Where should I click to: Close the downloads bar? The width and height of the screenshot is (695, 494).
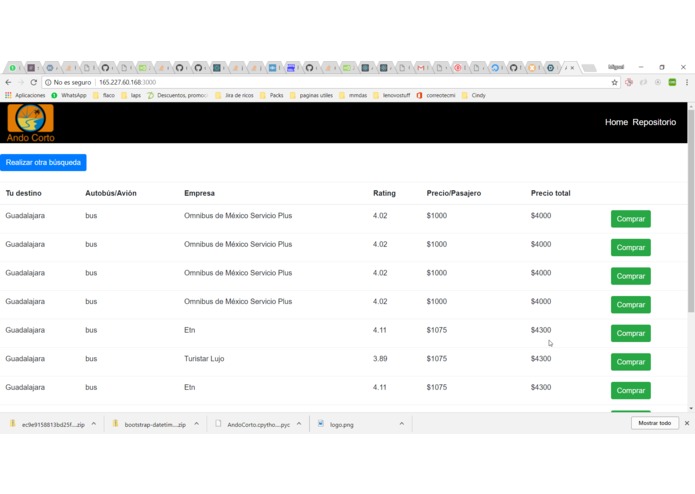coord(687,424)
